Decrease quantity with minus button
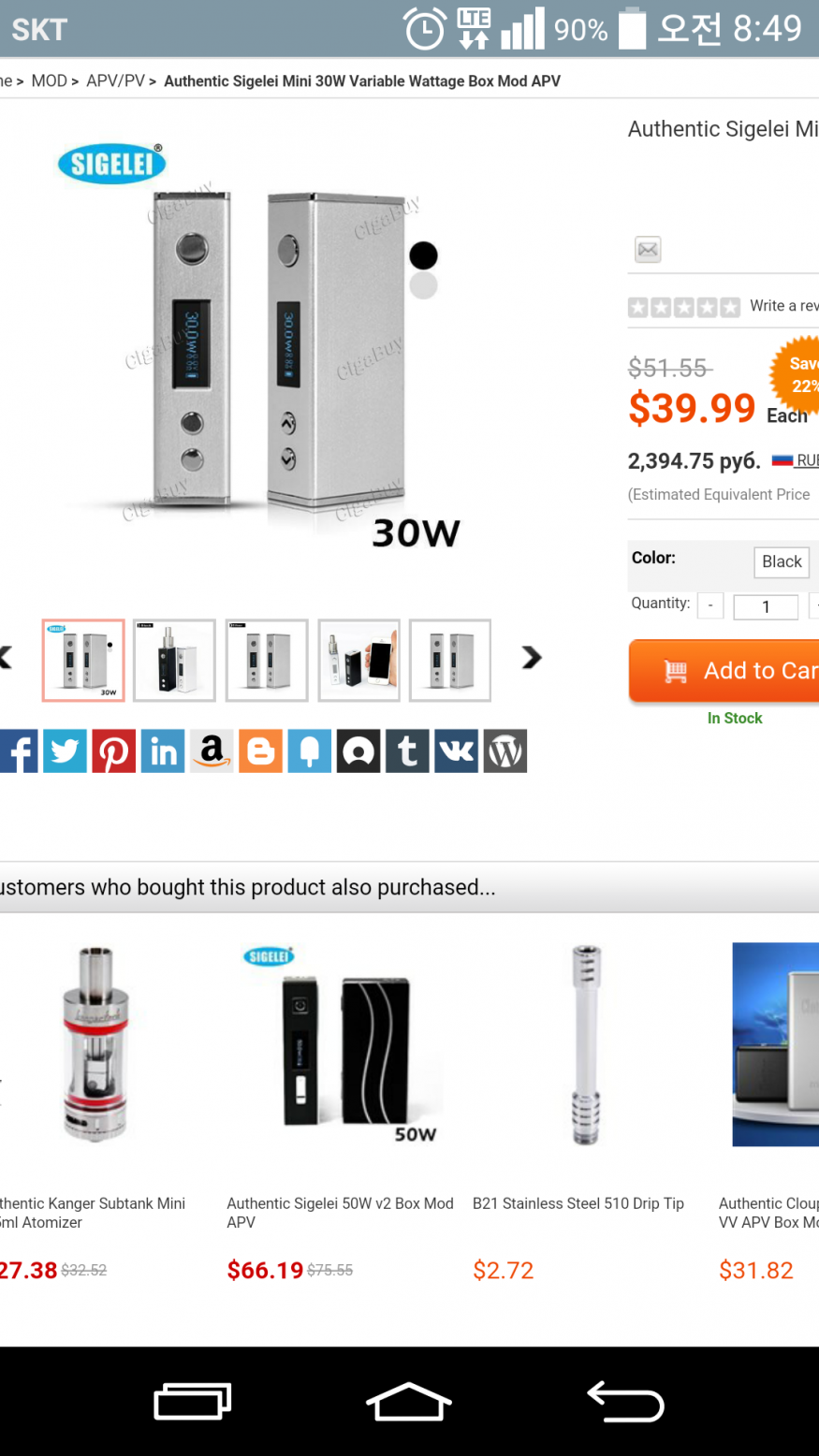The height and width of the screenshot is (1456, 819). click(710, 606)
